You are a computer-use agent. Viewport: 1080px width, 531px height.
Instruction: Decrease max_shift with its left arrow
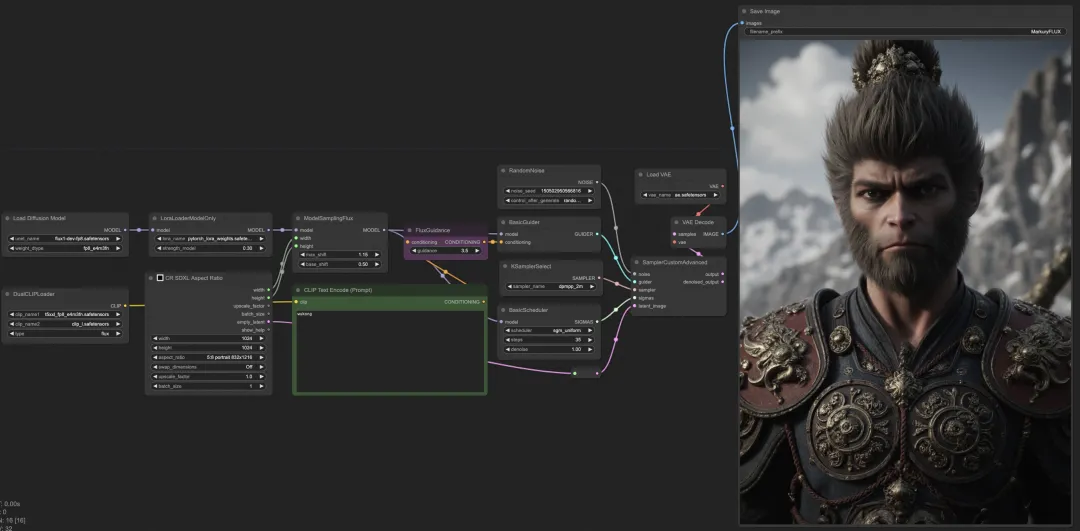tap(302, 254)
